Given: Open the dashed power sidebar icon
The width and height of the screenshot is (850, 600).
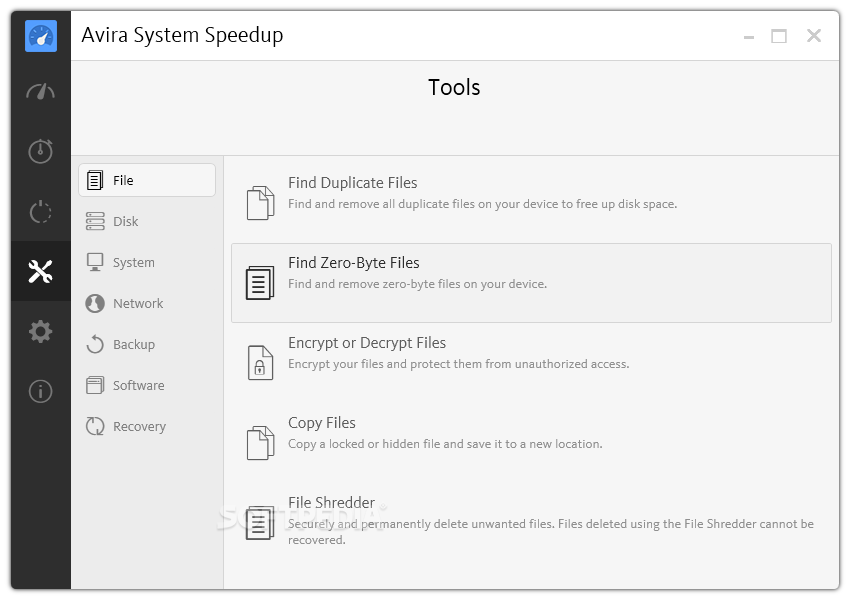Looking at the screenshot, I should [x=41, y=211].
